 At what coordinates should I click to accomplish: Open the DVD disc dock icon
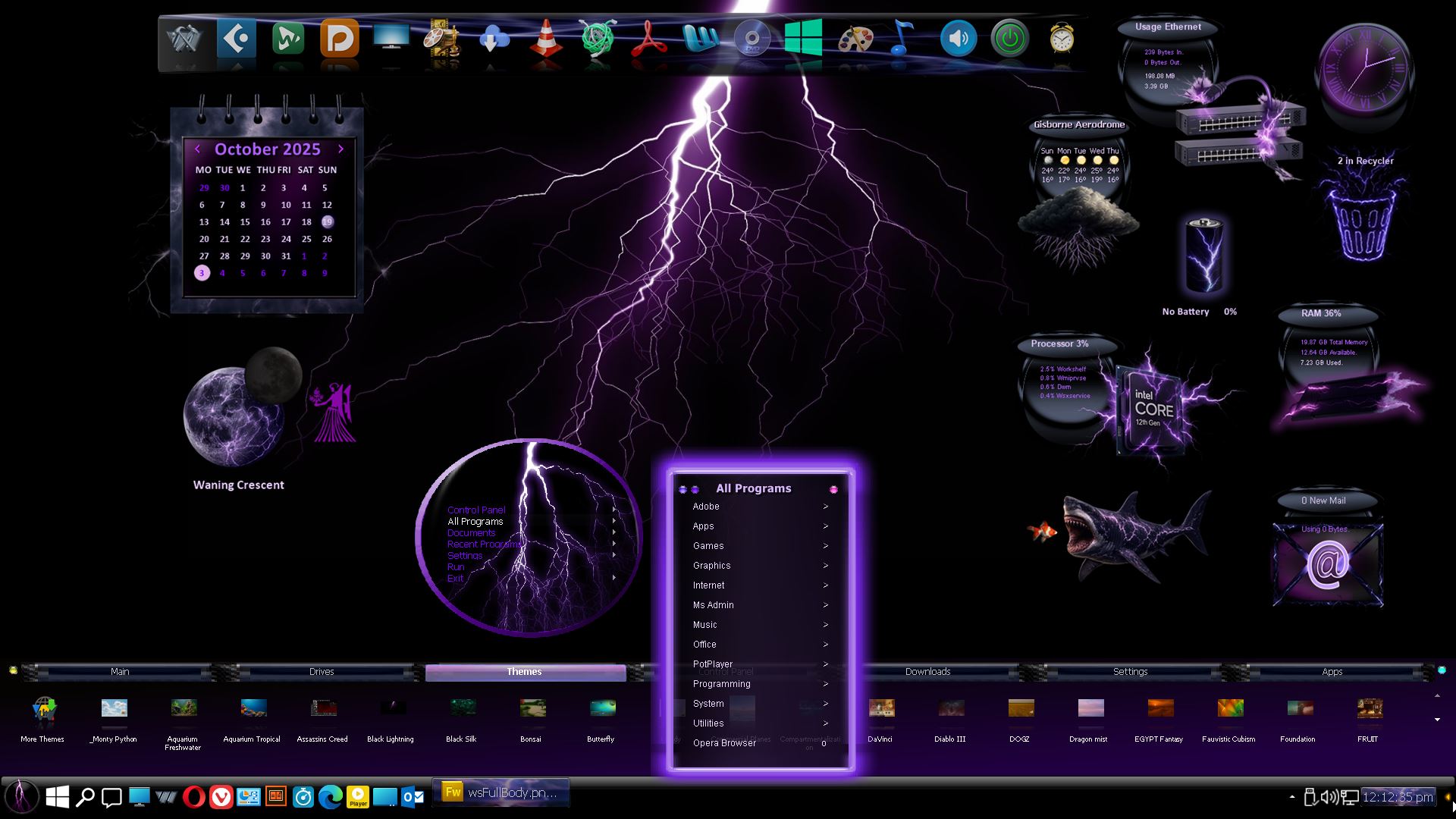tap(752, 38)
